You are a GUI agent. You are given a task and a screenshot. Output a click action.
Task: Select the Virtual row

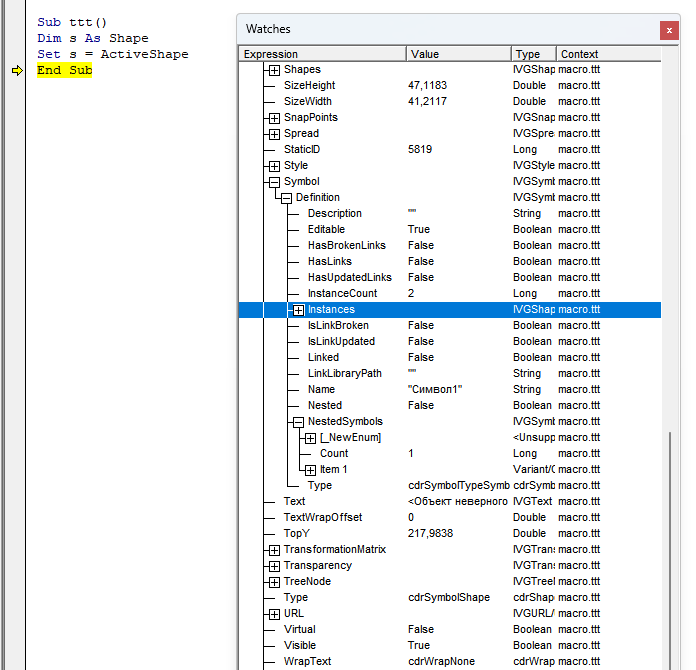pyautogui.click(x=450, y=629)
